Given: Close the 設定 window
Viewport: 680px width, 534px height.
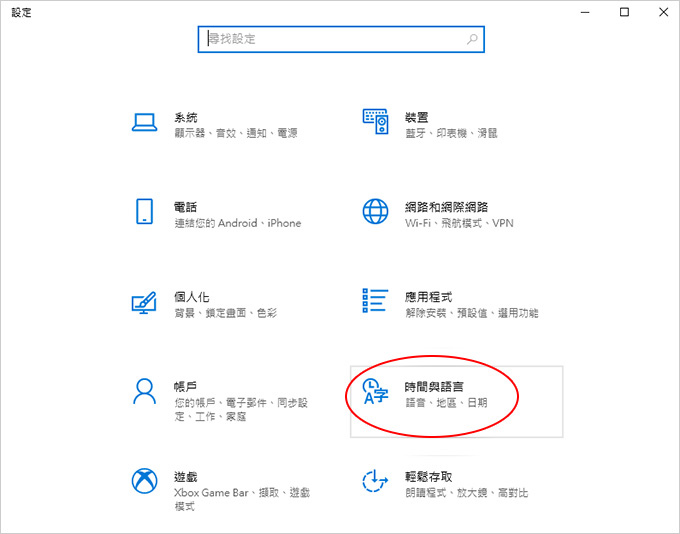Looking at the screenshot, I should click(664, 12).
